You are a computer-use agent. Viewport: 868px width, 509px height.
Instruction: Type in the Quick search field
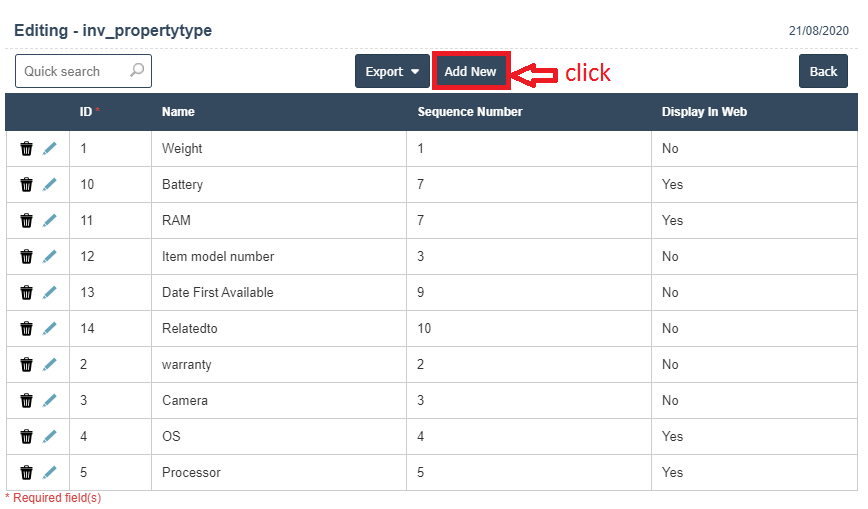(70, 72)
